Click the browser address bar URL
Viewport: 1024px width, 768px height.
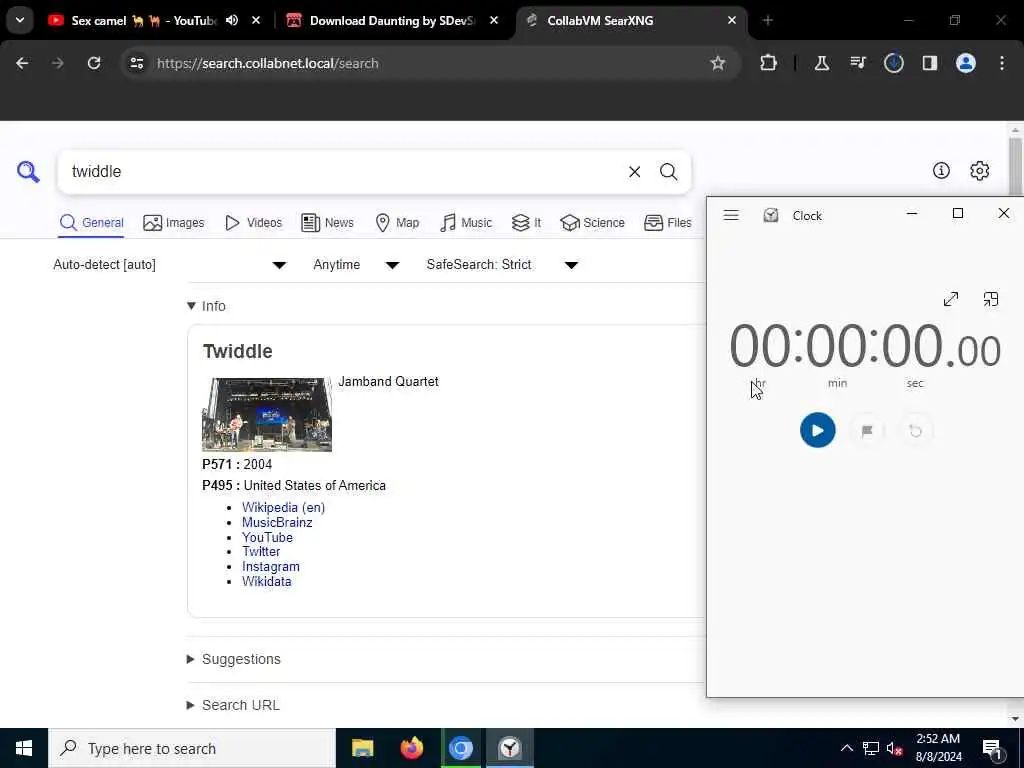[267, 63]
